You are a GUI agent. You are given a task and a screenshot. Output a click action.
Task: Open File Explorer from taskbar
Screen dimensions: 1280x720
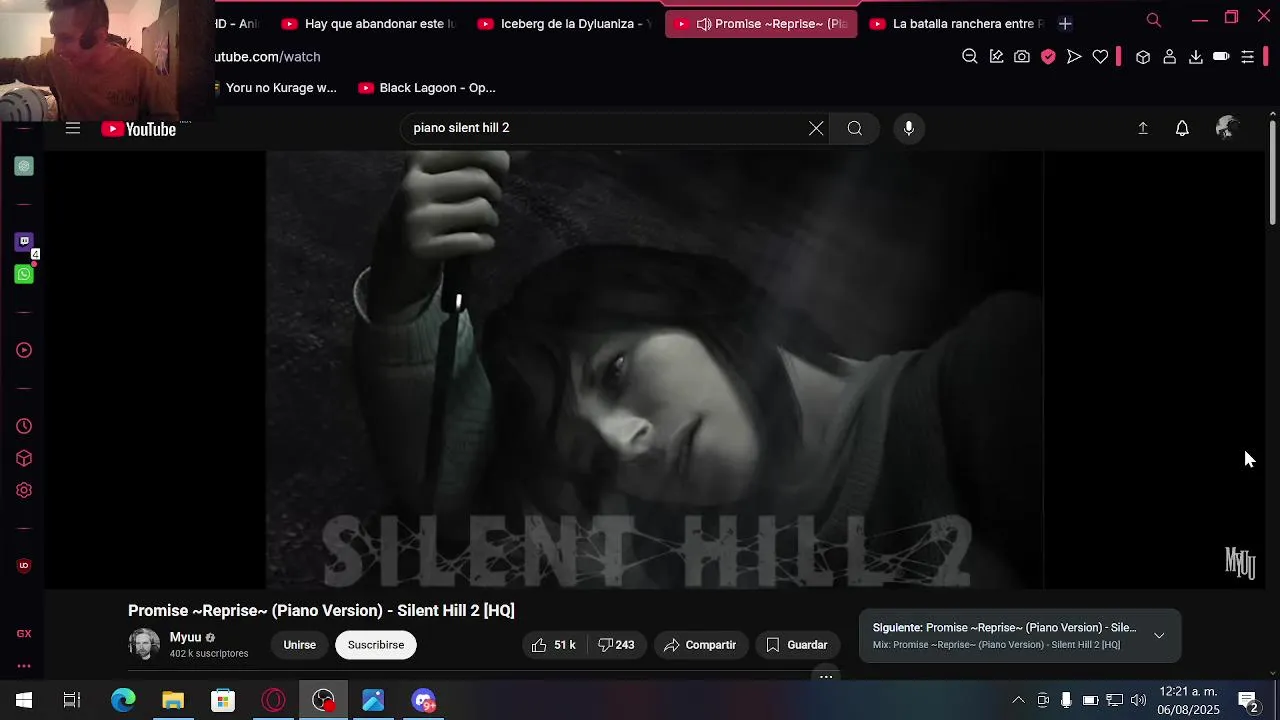point(173,700)
